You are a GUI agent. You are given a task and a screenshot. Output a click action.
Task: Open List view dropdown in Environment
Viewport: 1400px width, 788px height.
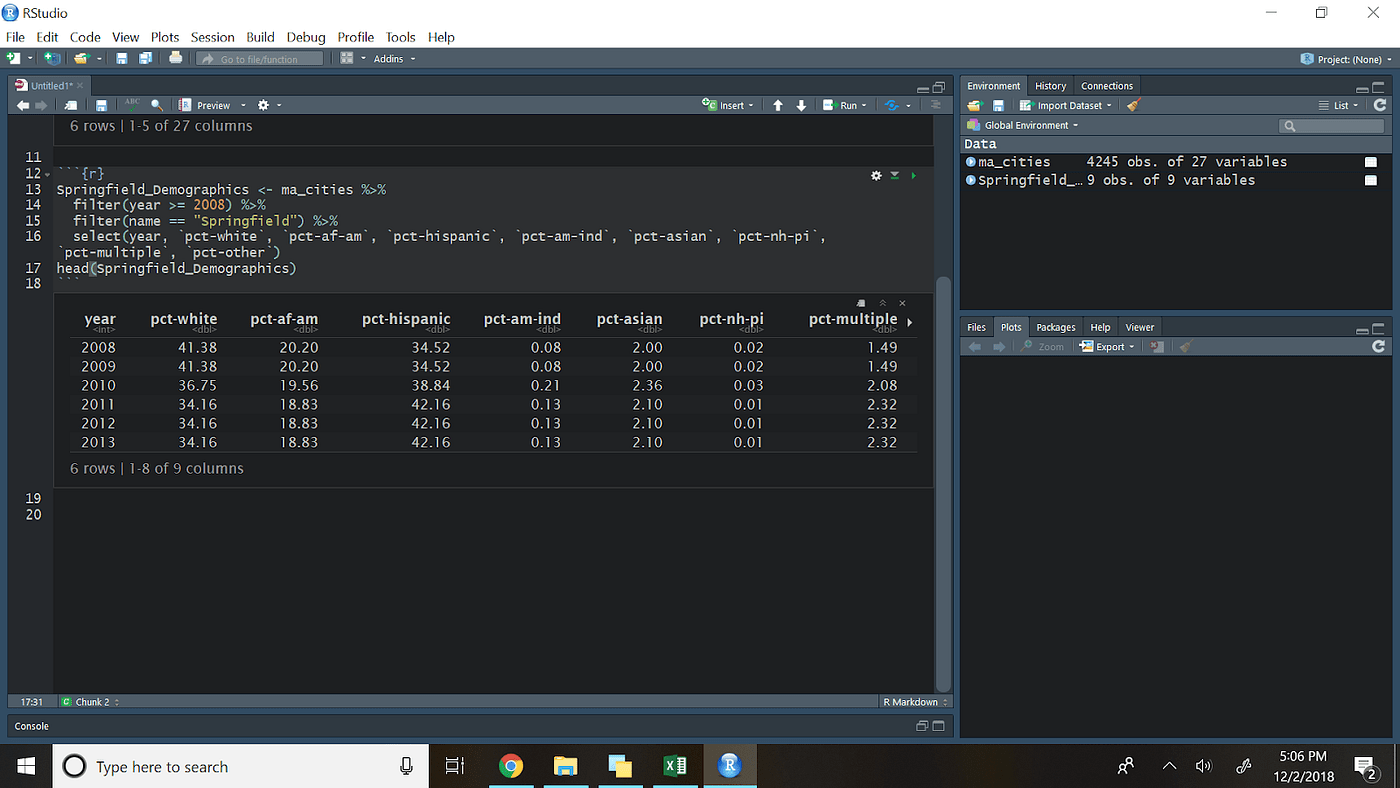(x=1340, y=105)
